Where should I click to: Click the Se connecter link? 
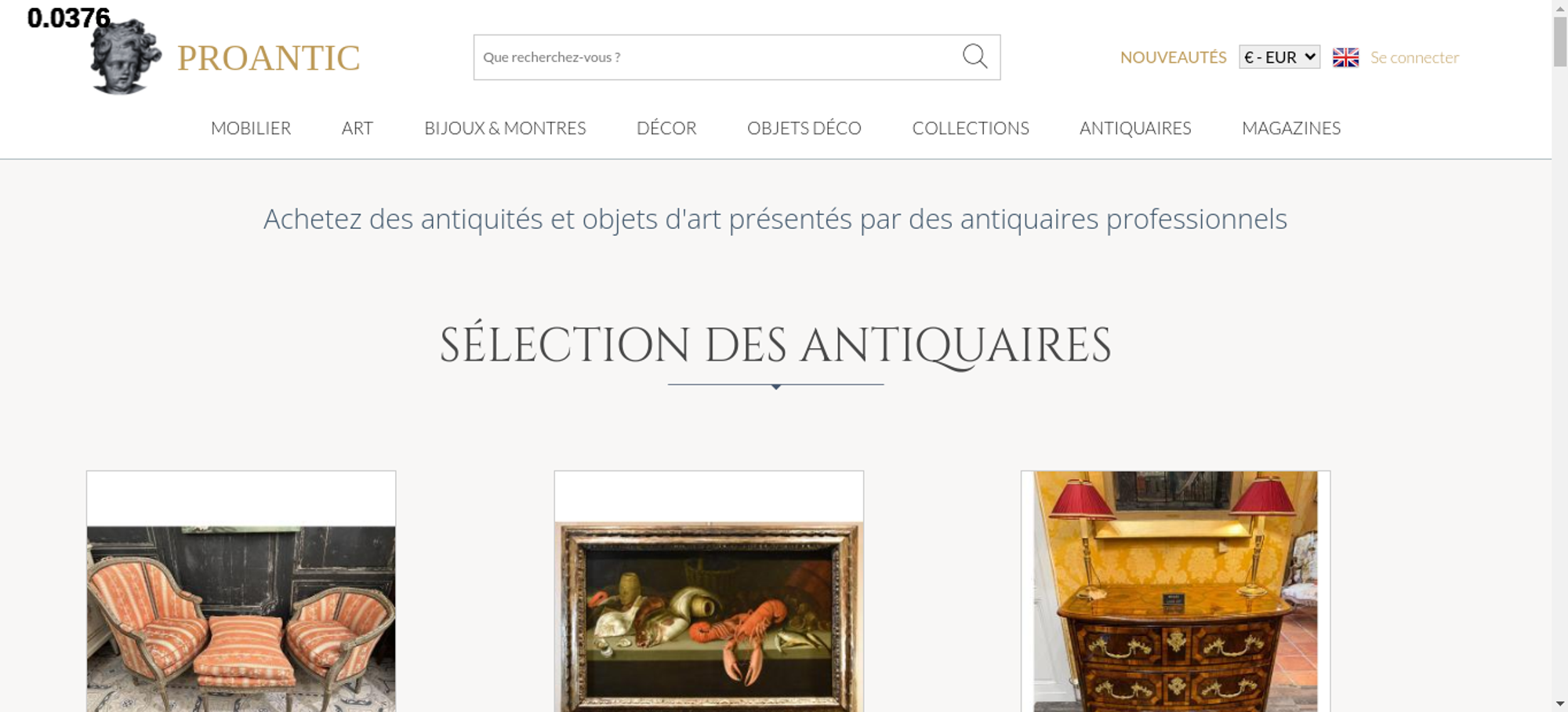(x=1414, y=57)
